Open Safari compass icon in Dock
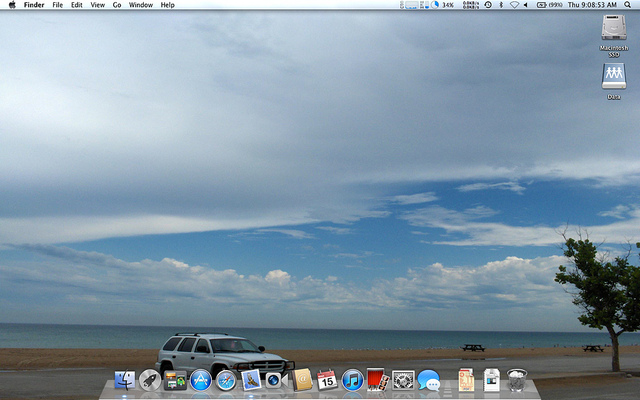This screenshot has height=400, width=640. tap(226, 380)
